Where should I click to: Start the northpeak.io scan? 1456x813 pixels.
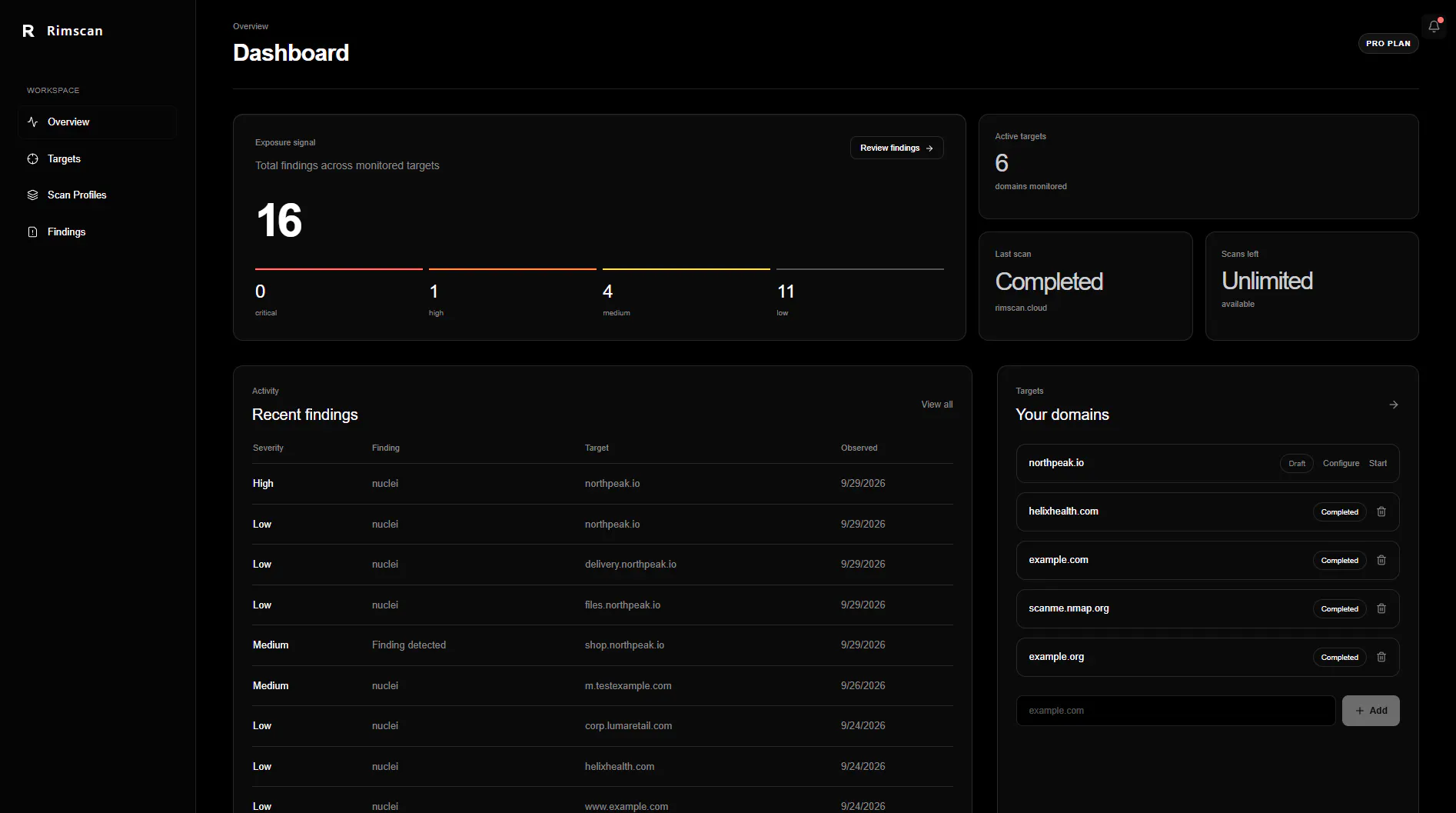pos(1378,463)
